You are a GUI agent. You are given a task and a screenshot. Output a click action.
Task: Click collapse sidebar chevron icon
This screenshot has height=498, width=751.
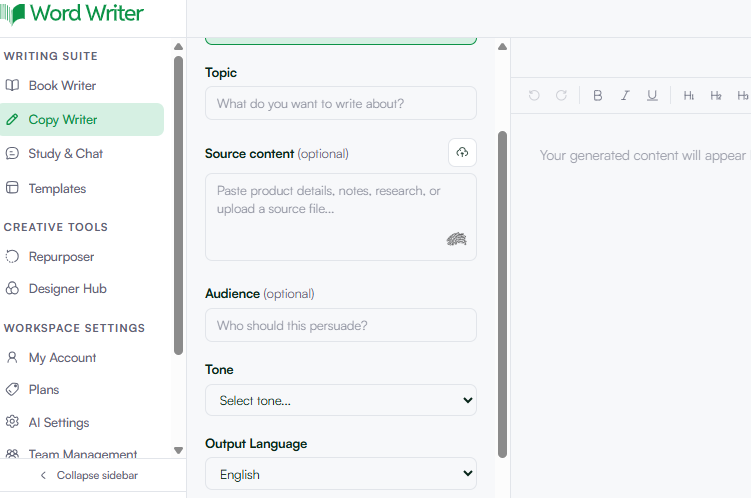[x=43, y=475]
